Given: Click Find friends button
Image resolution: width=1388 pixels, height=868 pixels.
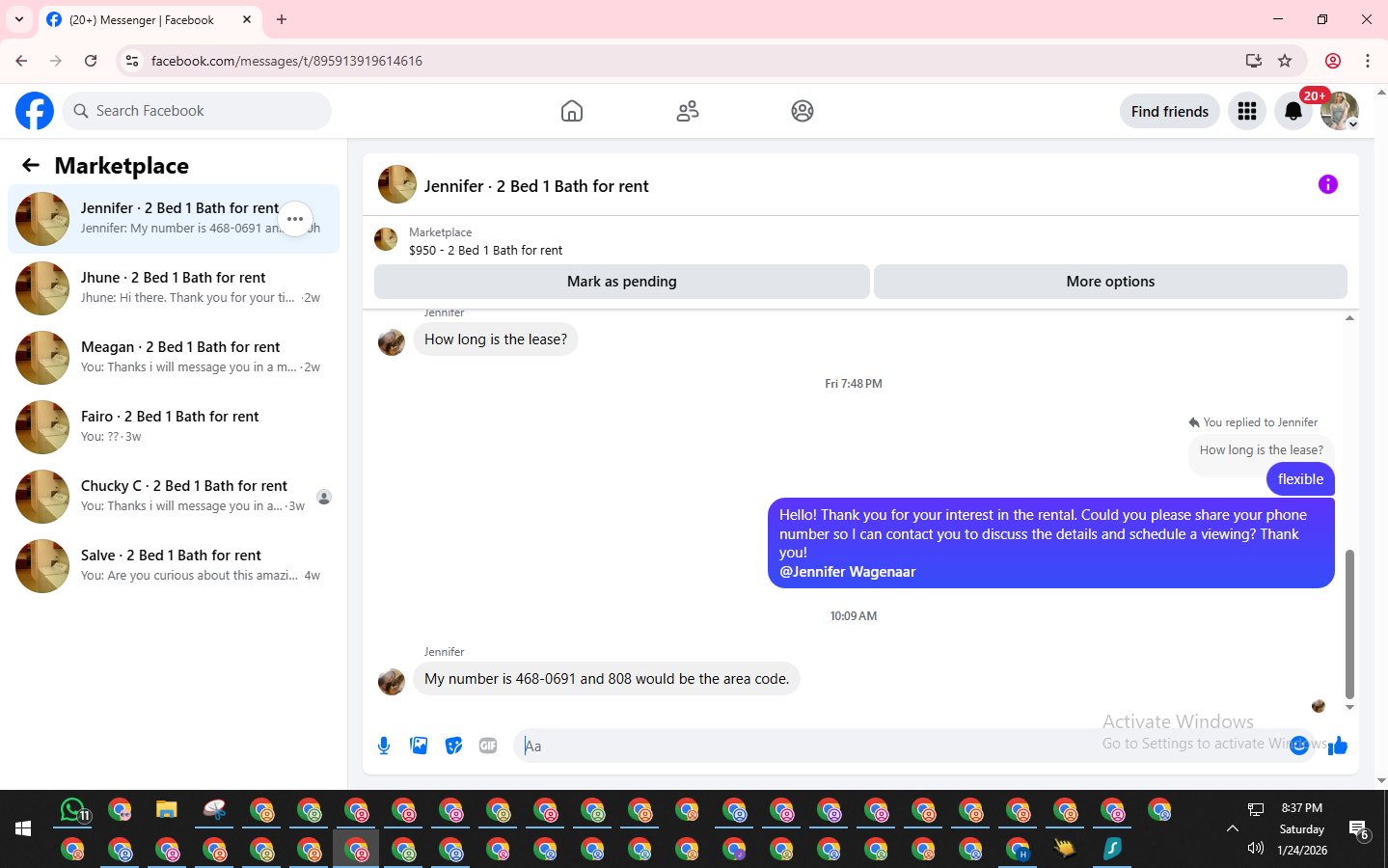Looking at the screenshot, I should (x=1170, y=111).
